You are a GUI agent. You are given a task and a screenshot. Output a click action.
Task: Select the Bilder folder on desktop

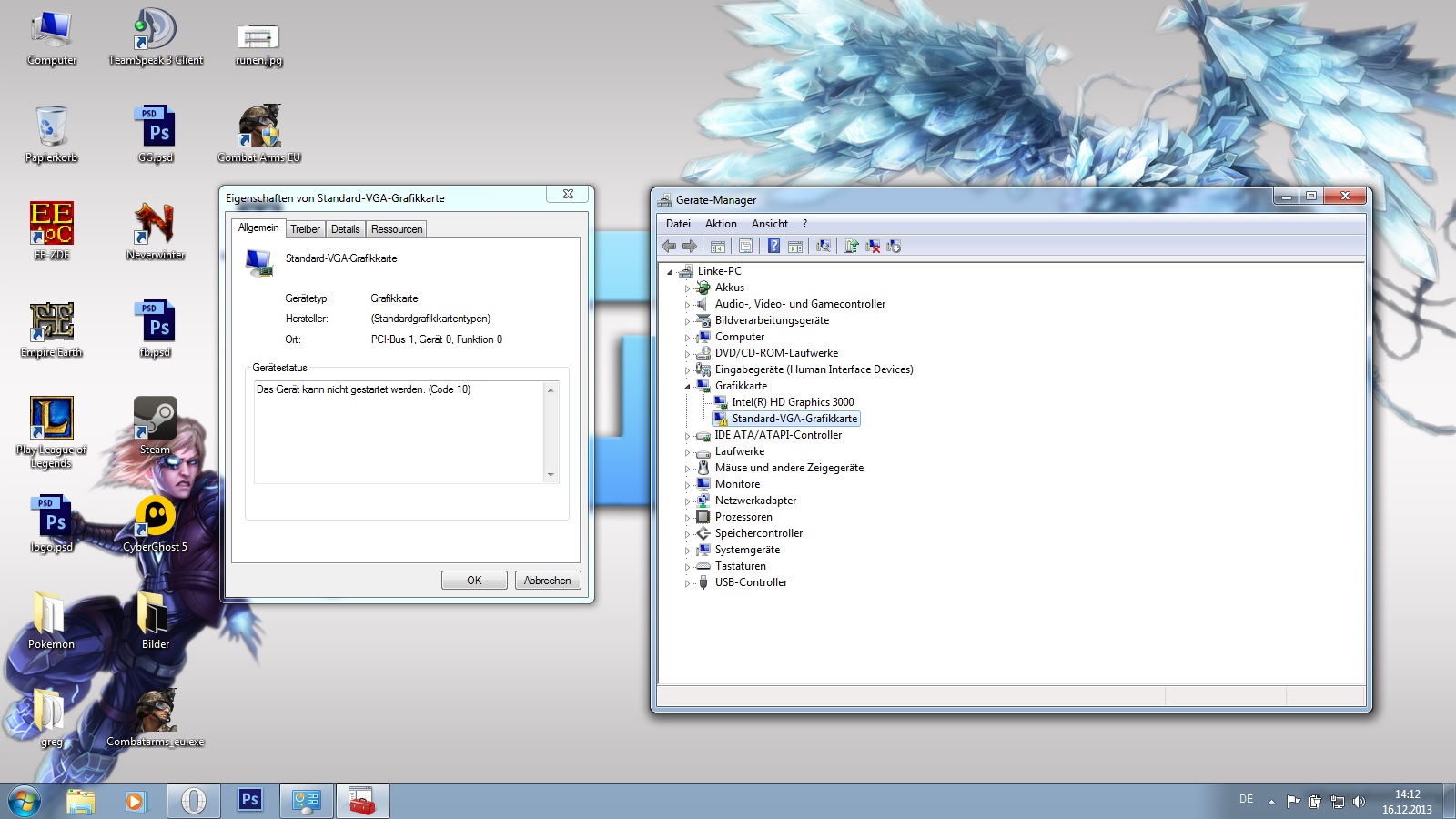coord(156,621)
